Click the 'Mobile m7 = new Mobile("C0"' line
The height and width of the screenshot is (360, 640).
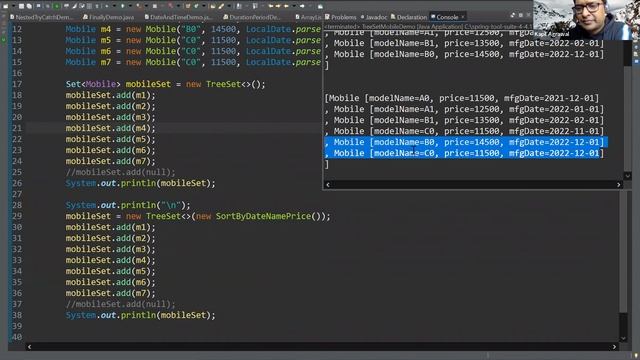coord(193,62)
